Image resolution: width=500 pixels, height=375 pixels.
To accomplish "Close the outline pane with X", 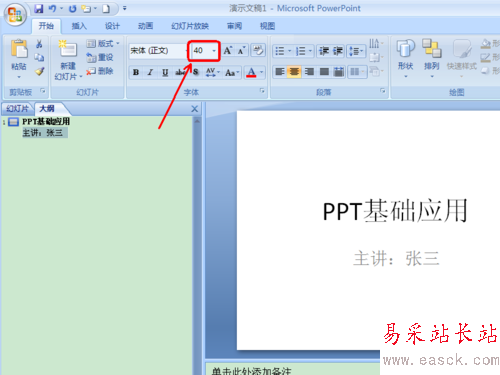I will pyautogui.click(x=195, y=109).
